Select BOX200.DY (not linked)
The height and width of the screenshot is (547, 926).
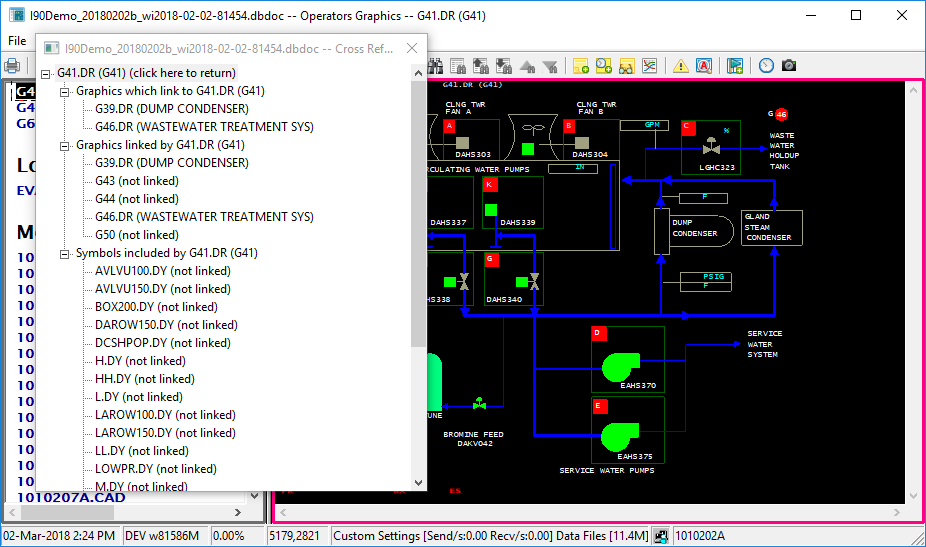156,307
